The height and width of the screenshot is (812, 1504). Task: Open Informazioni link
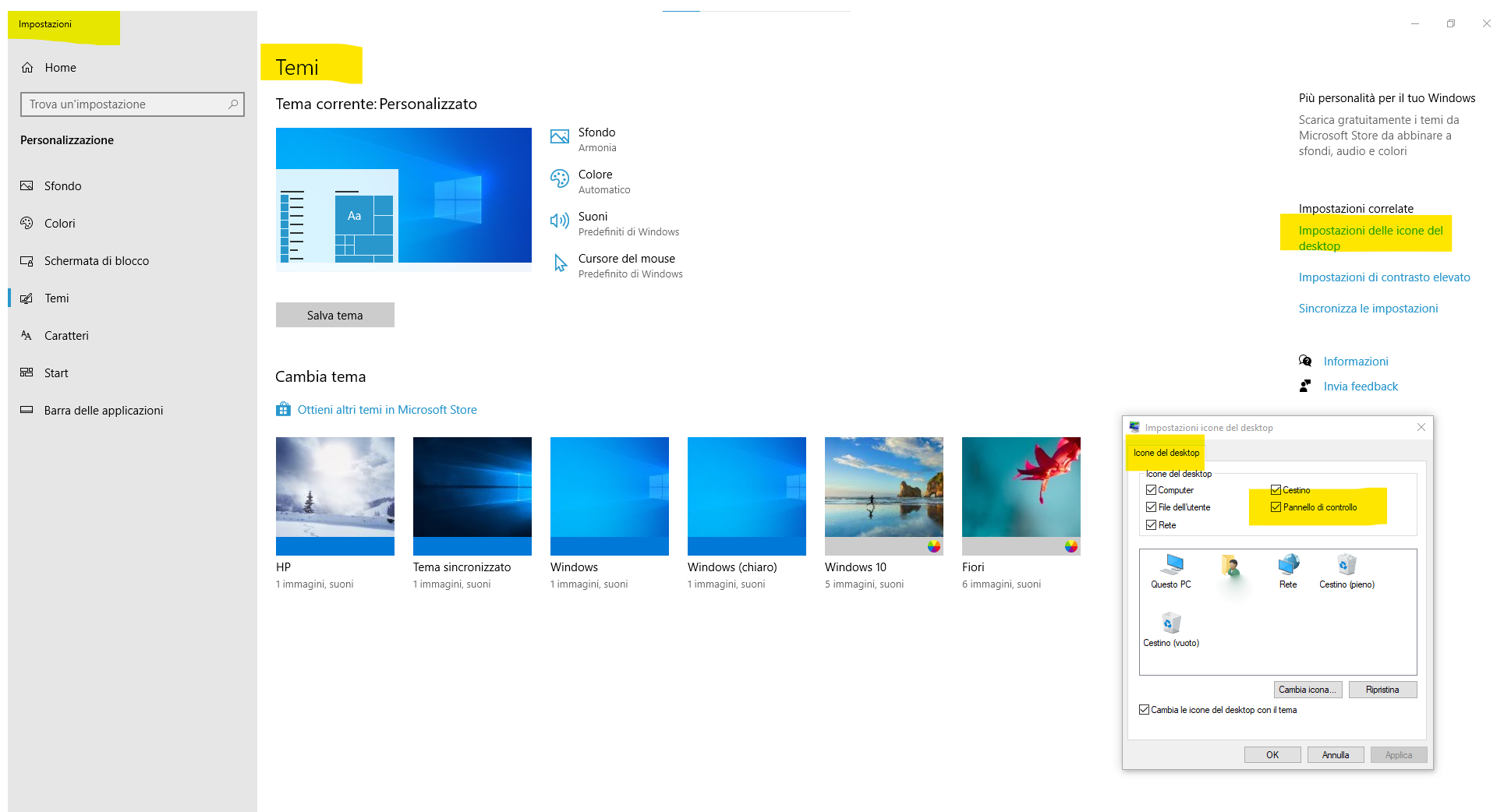pos(1356,362)
